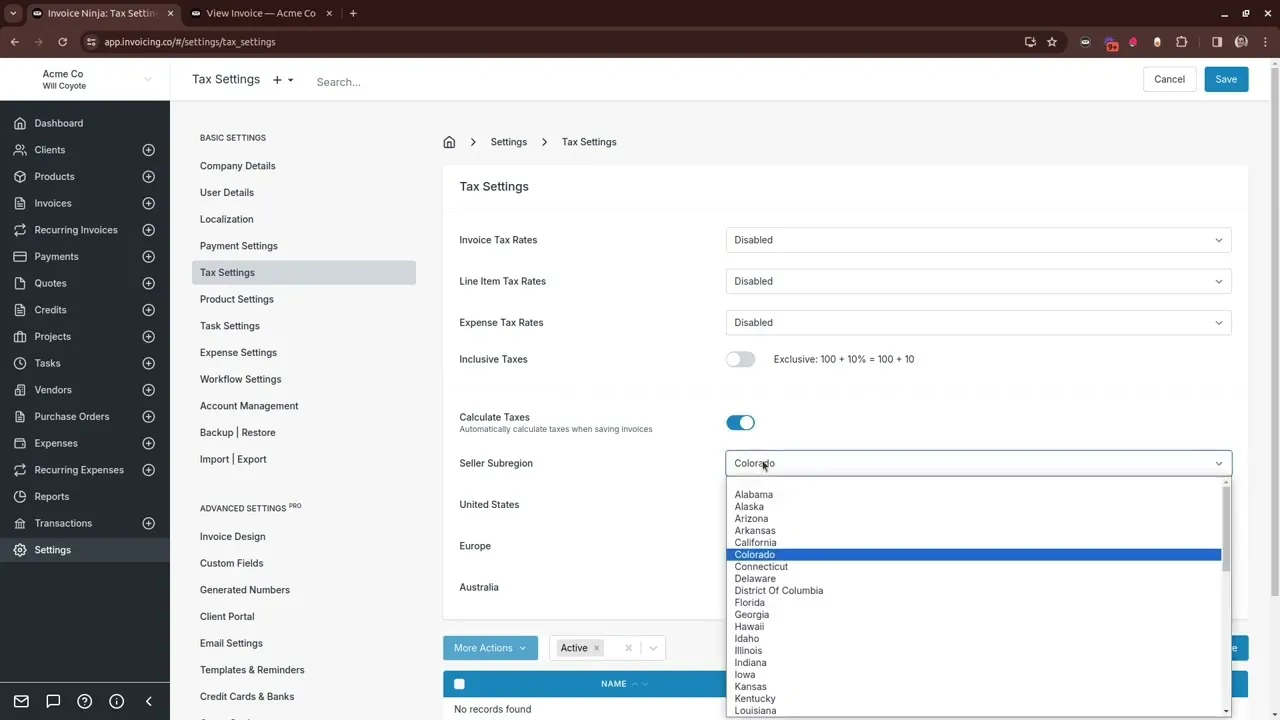1280x720 pixels.
Task: Click the subregion list scrollbar
Action: [1227, 529]
